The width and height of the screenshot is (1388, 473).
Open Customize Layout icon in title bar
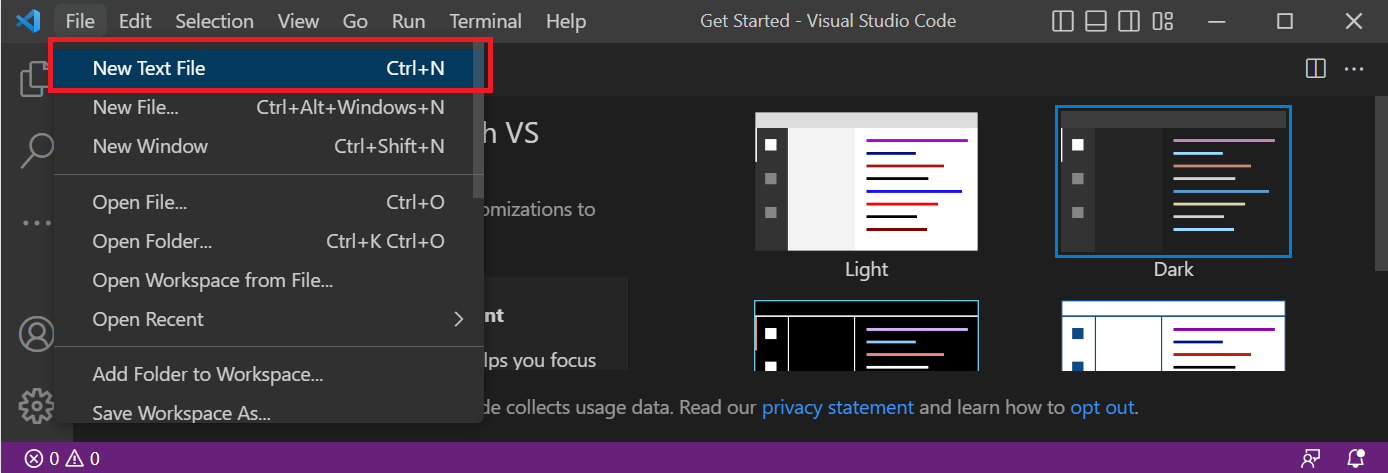(x=1162, y=21)
